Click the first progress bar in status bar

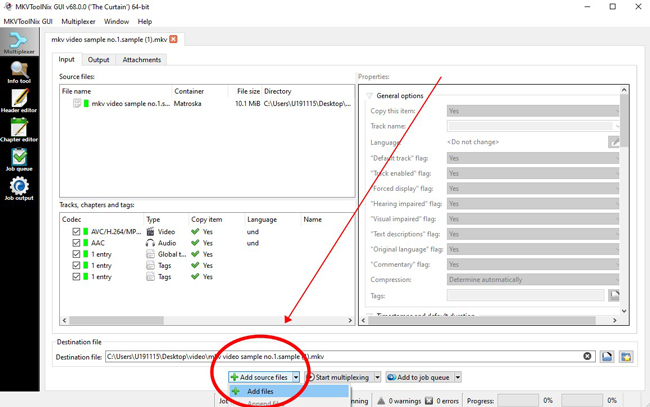coord(518,401)
